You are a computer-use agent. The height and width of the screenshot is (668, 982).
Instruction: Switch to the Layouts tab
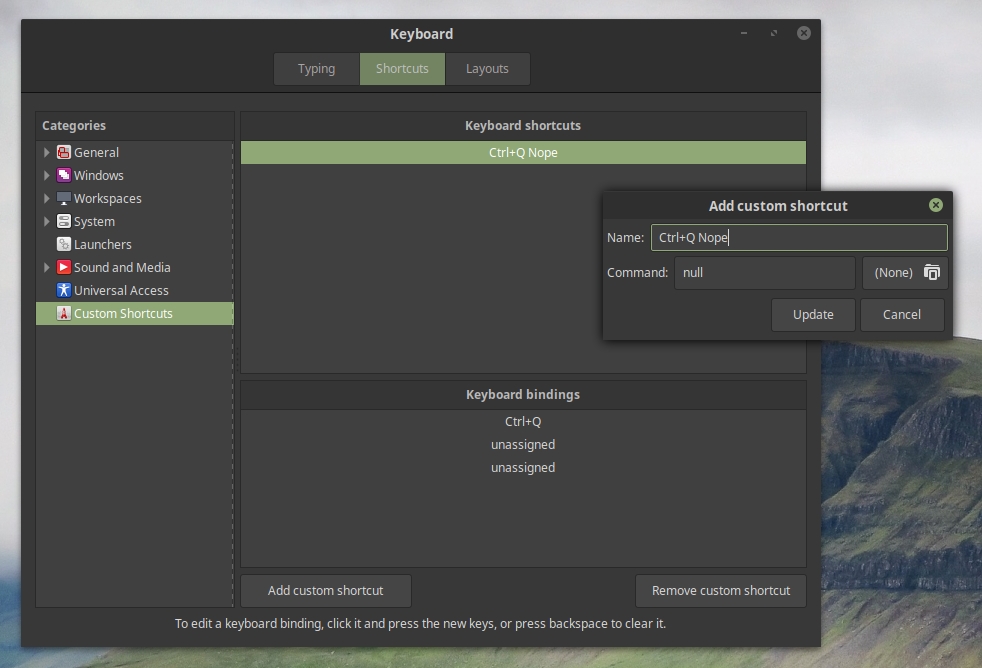tap(487, 69)
